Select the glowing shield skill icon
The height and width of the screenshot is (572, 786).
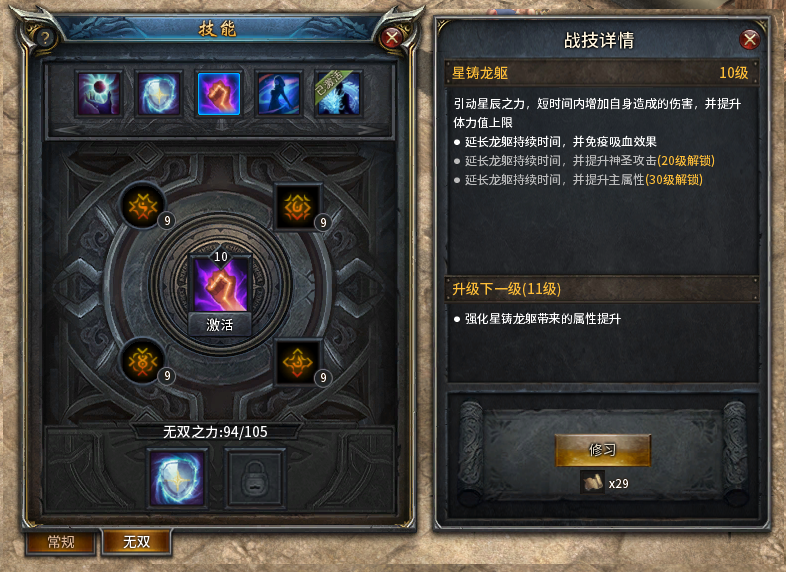click(x=159, y=94)
